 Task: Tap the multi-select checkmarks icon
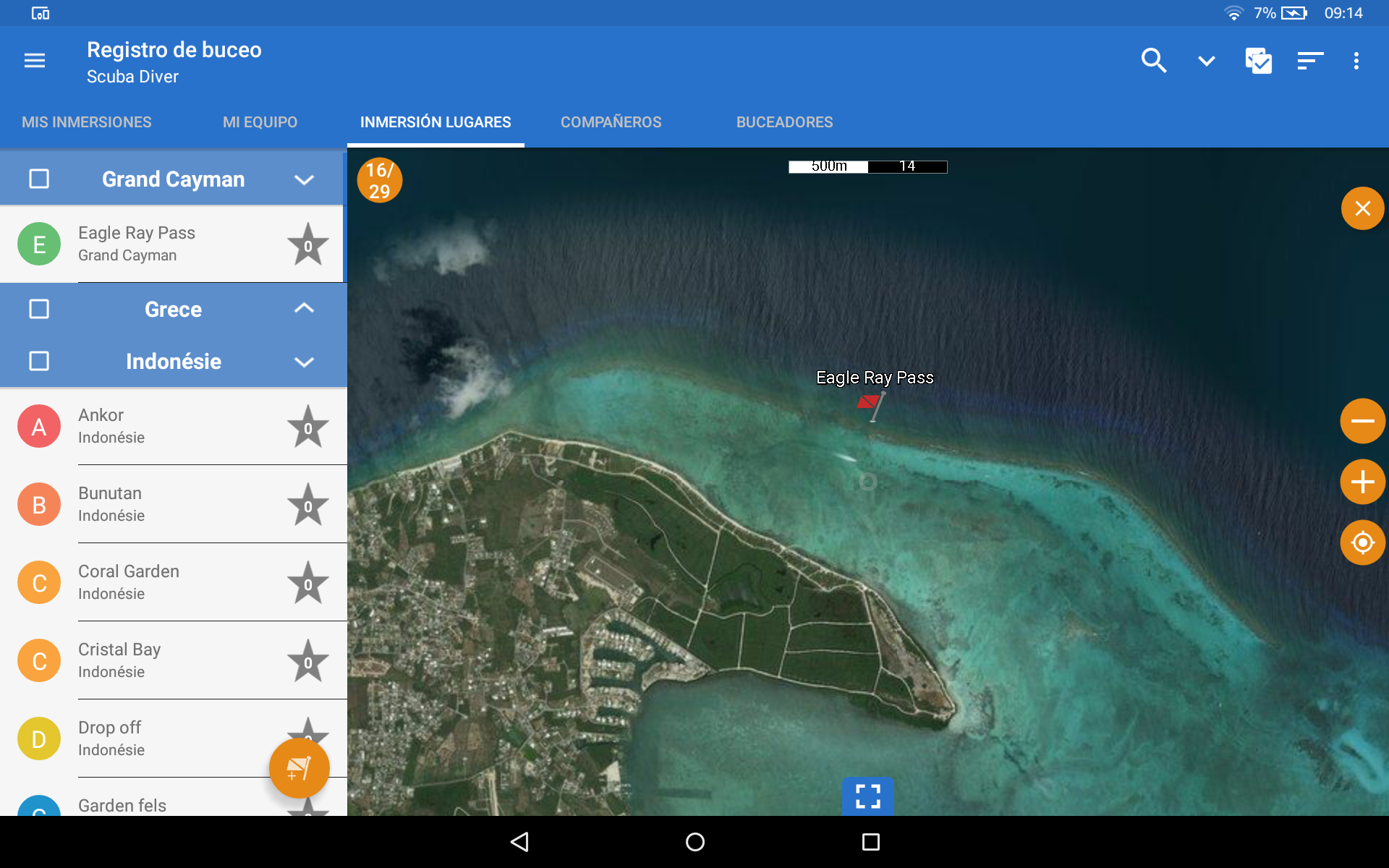1258,61
